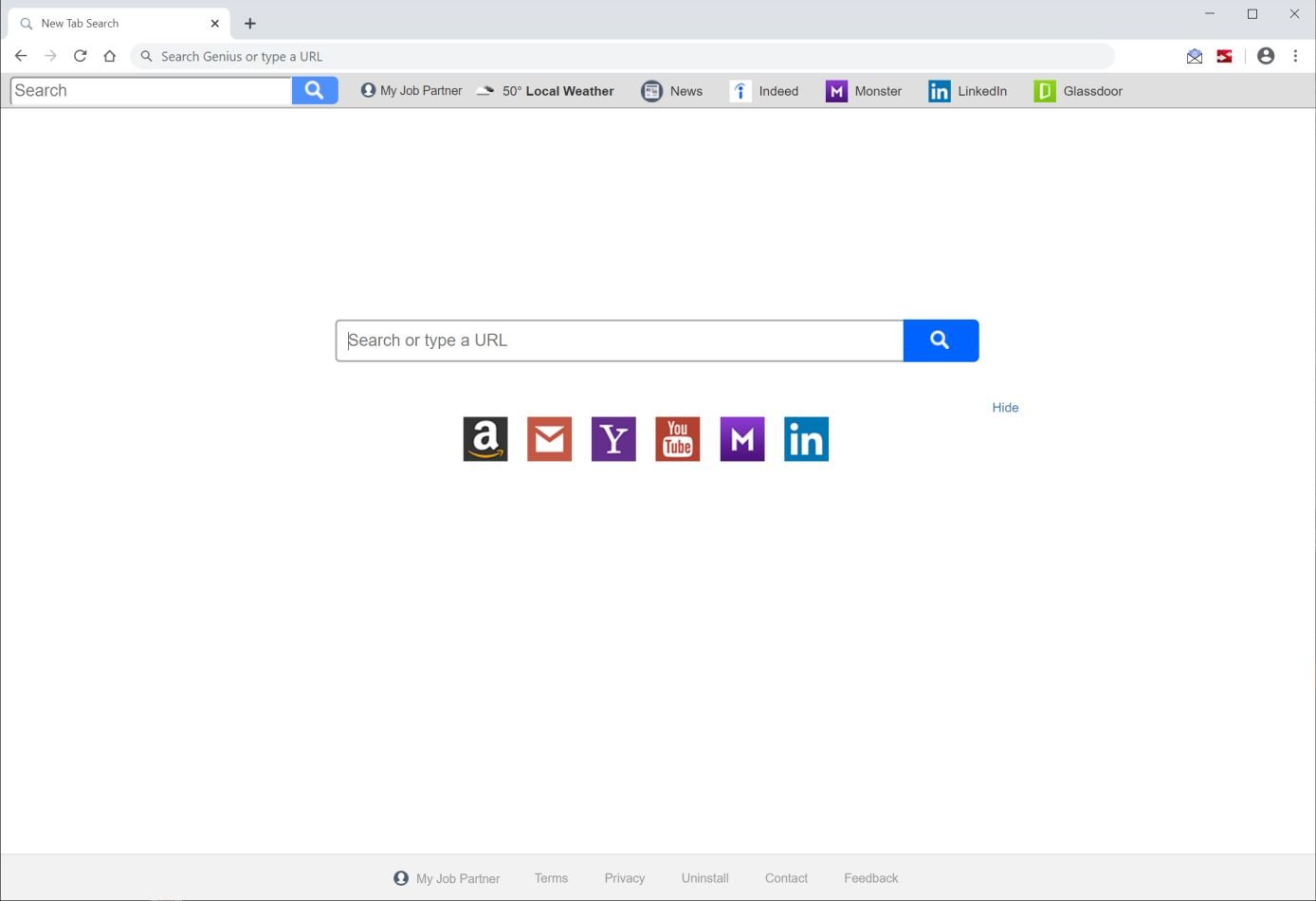
Task: Open a new browser tab
Action: 250,24
